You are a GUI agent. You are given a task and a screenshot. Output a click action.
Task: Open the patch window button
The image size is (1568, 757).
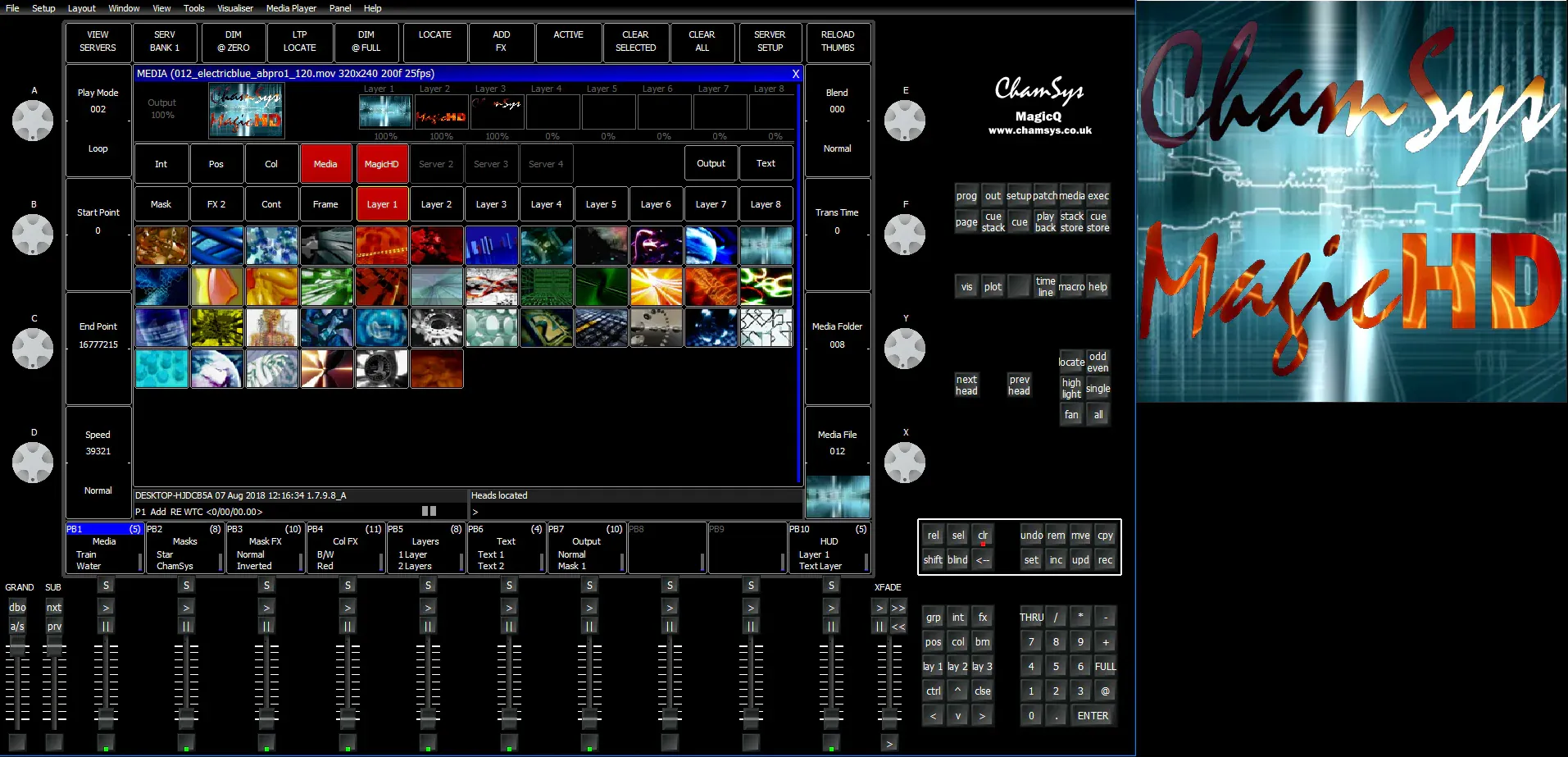pos(1045,196)
